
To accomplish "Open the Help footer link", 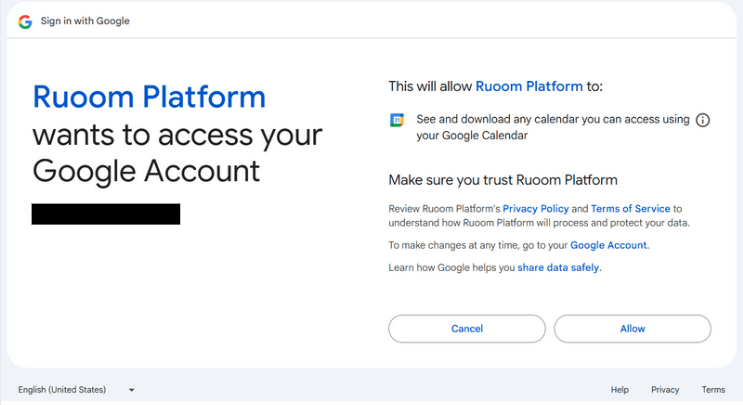I will point(620,390).
